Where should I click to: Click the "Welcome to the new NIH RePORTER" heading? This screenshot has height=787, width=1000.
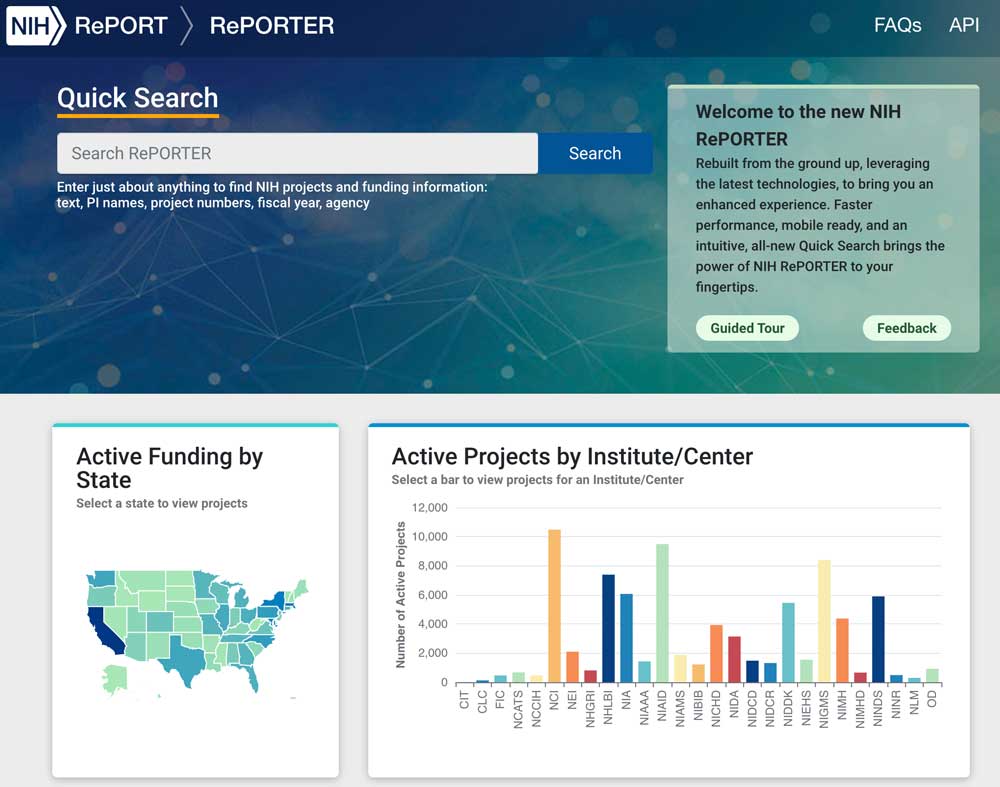pyautogui.click(x=798, y=125)
